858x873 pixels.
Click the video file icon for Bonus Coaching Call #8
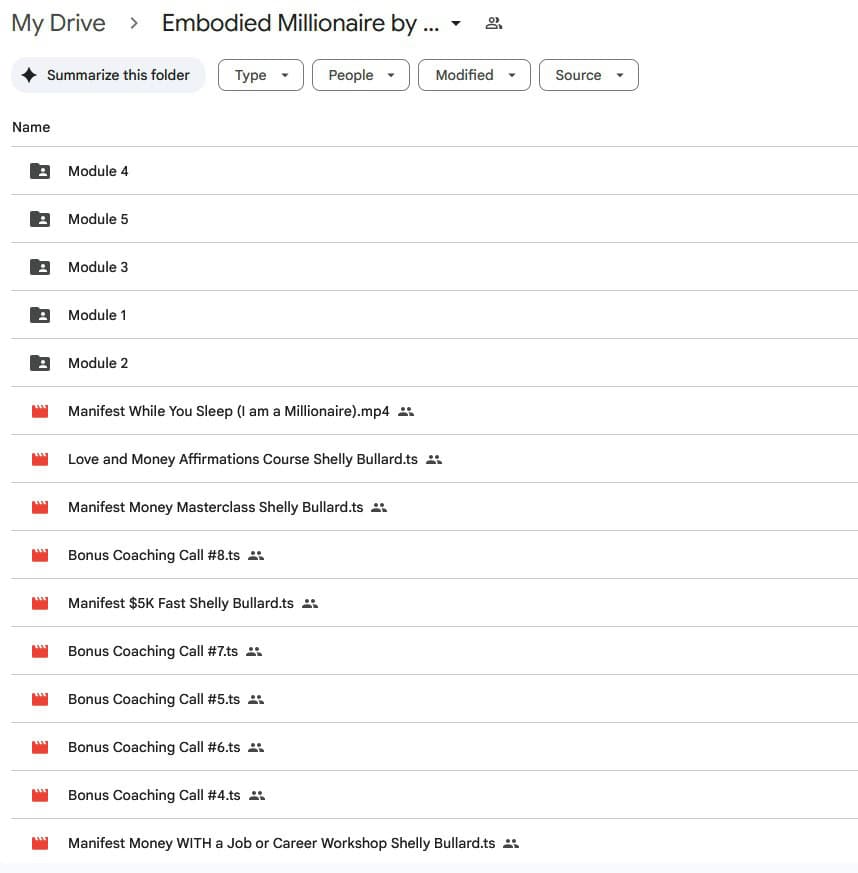point(40,555)
